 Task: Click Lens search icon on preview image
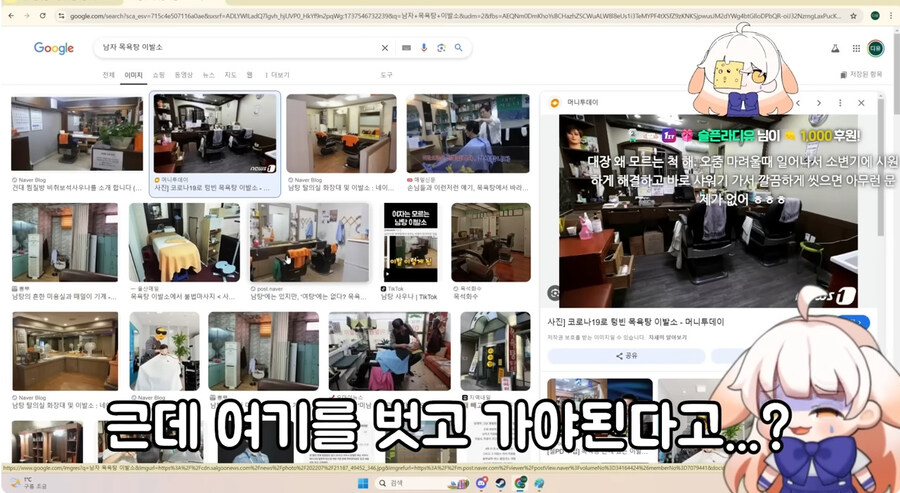point(554,293)
